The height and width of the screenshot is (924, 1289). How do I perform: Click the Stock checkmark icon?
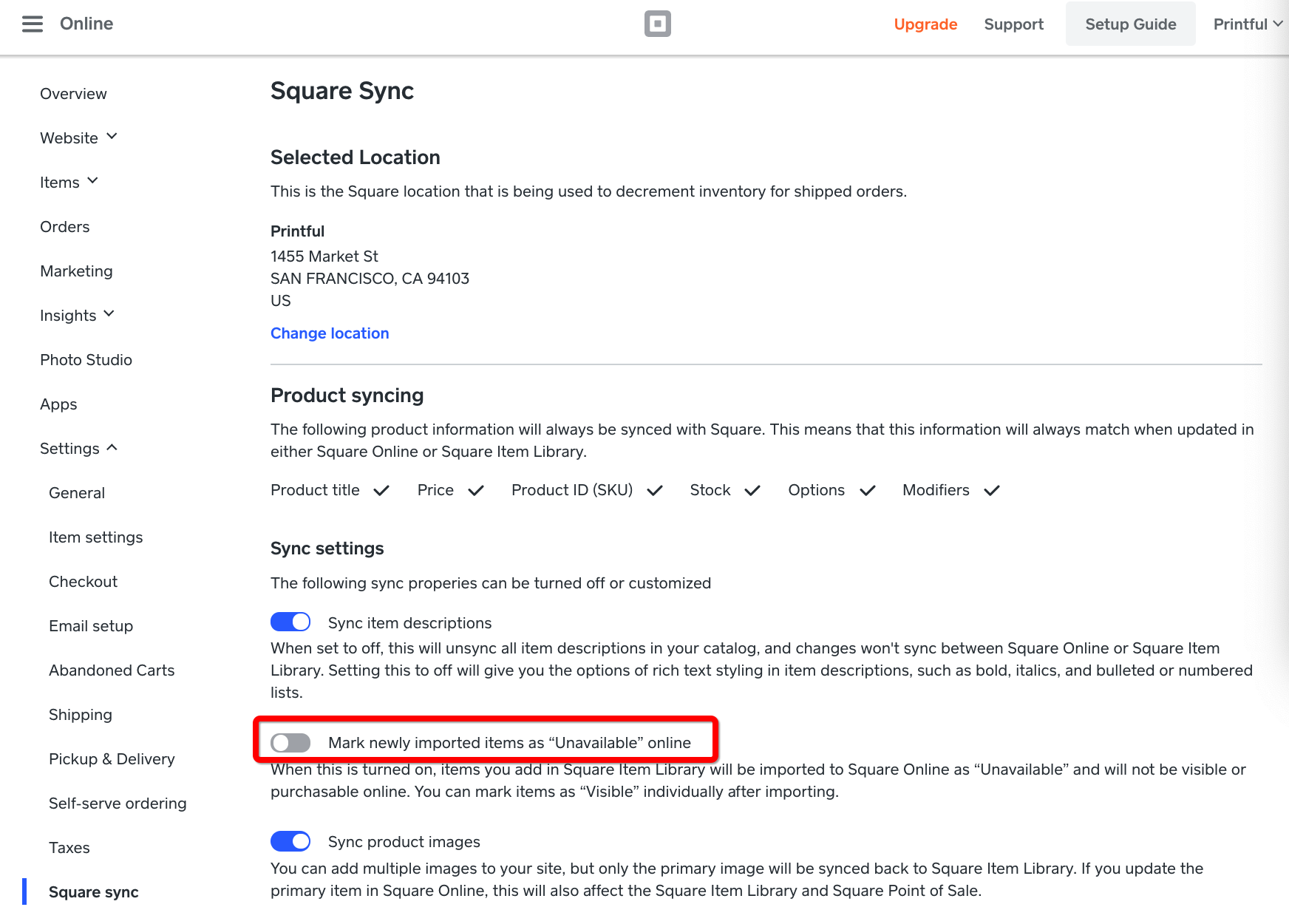point(752,491)
